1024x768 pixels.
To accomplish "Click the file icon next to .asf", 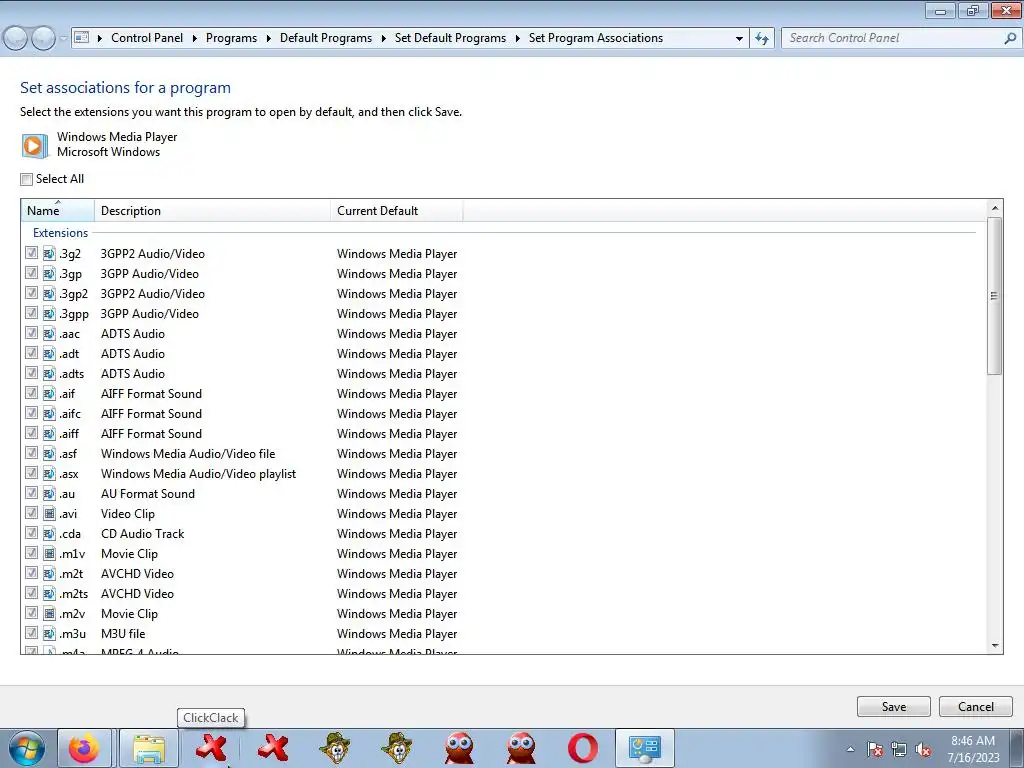I will point(49,454).
